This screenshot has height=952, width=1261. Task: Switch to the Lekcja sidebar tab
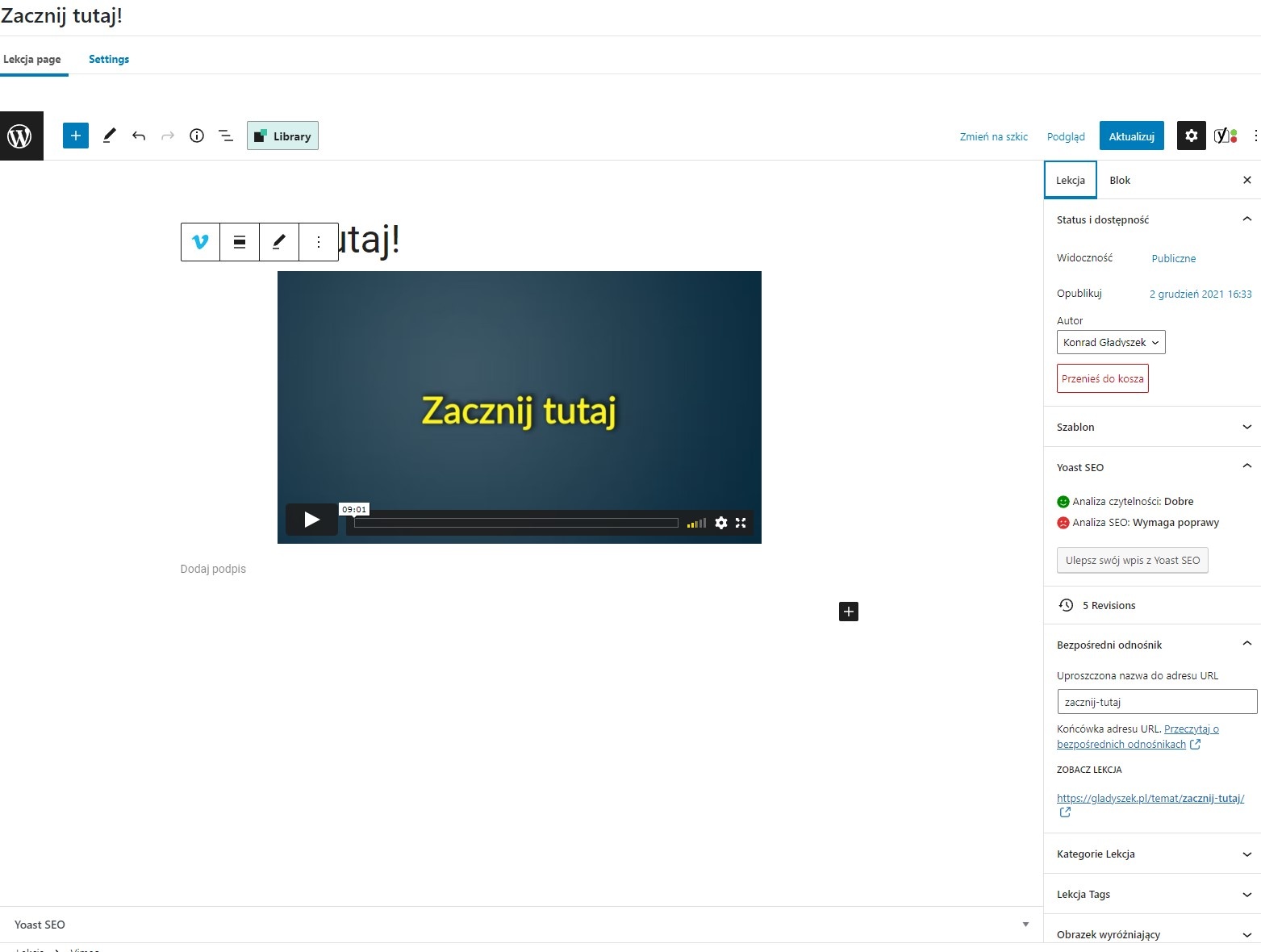(x=1071, y=180)
